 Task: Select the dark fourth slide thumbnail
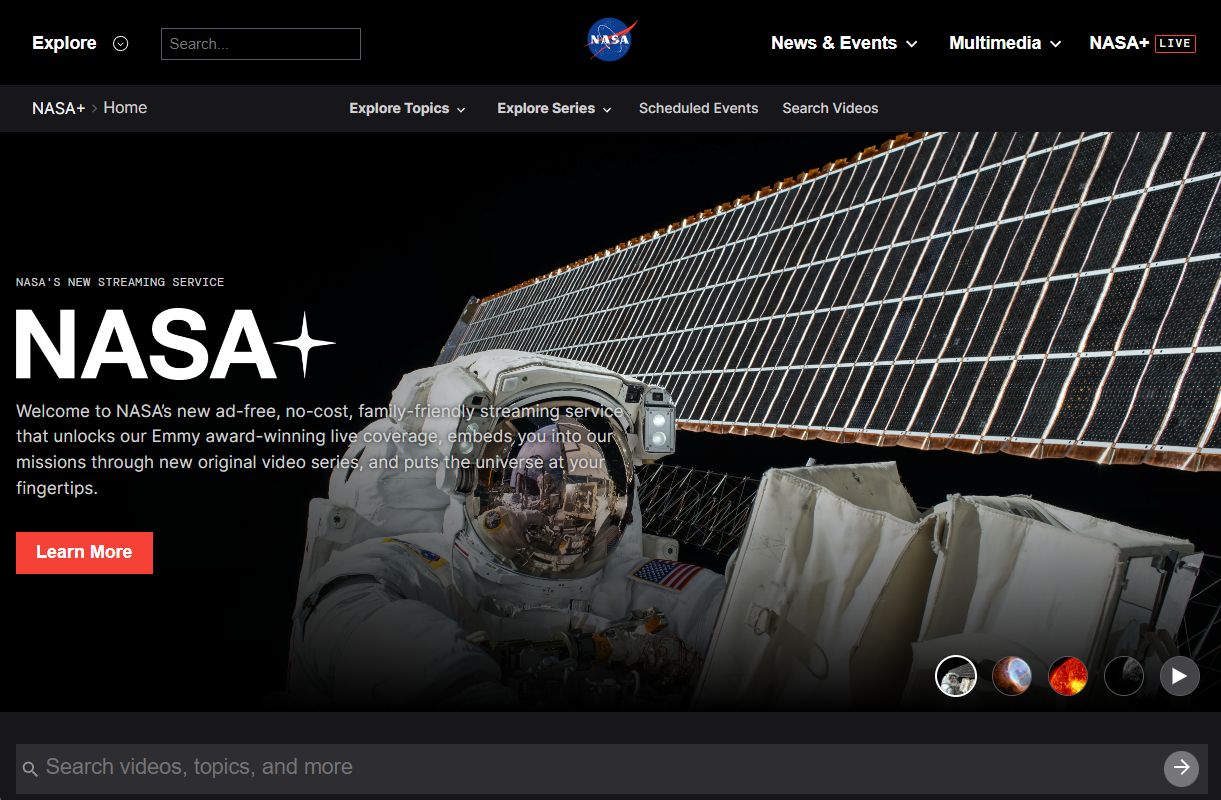(1124, 676)
